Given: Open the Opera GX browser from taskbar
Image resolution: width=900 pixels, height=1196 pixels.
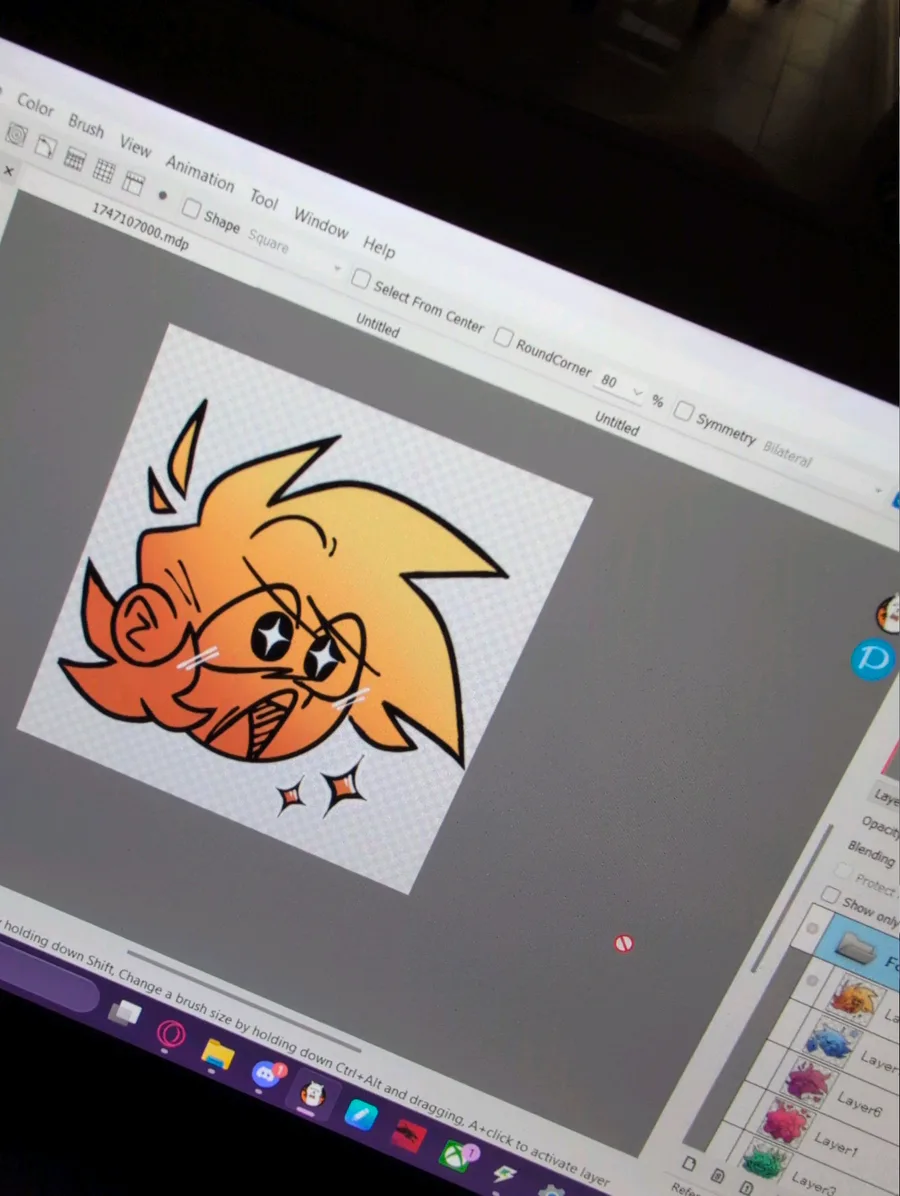Looking at the screenshot, I should tap(171, 1034).
